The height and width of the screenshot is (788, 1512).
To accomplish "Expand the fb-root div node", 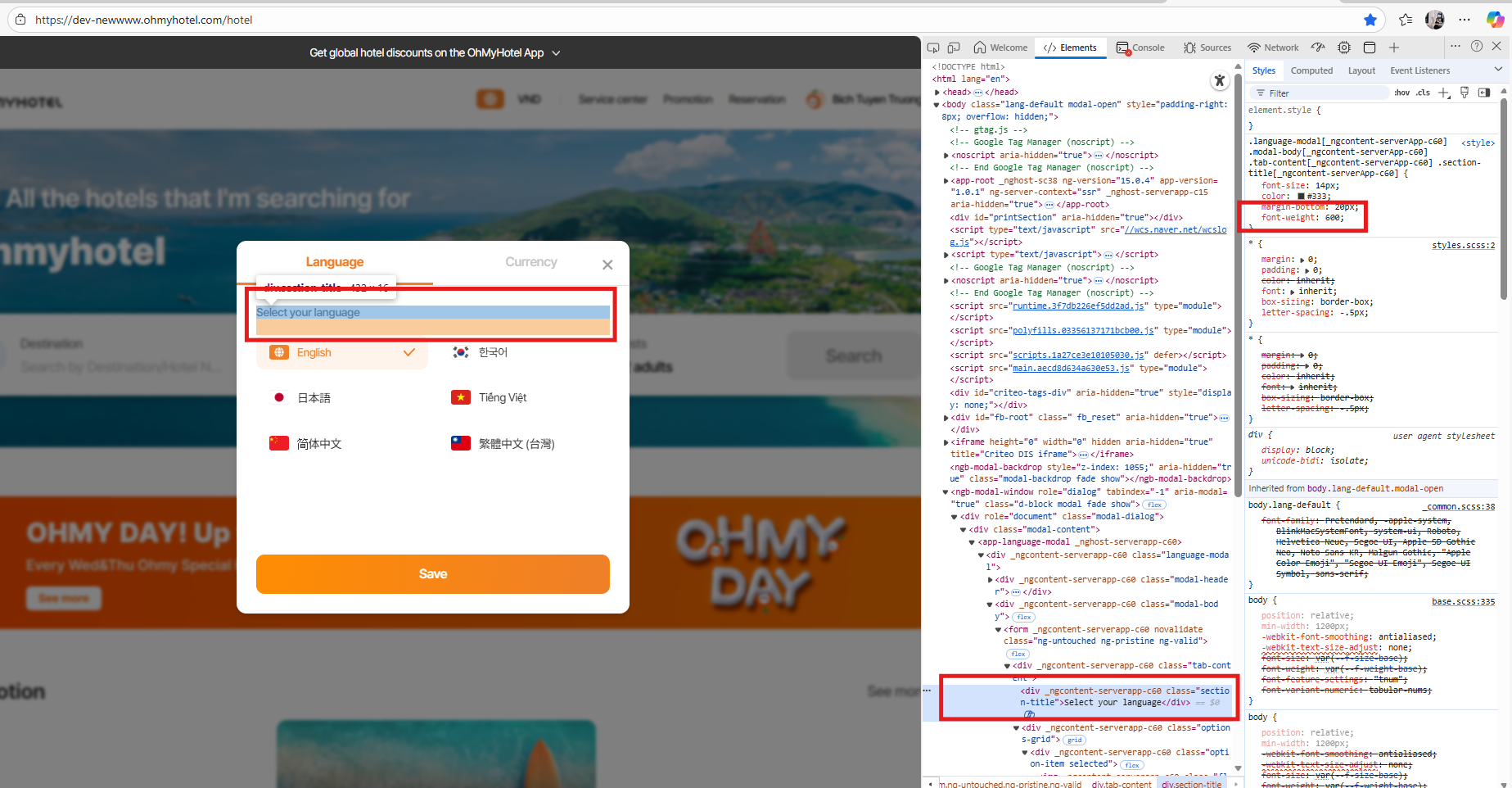I will pos(946,418).
